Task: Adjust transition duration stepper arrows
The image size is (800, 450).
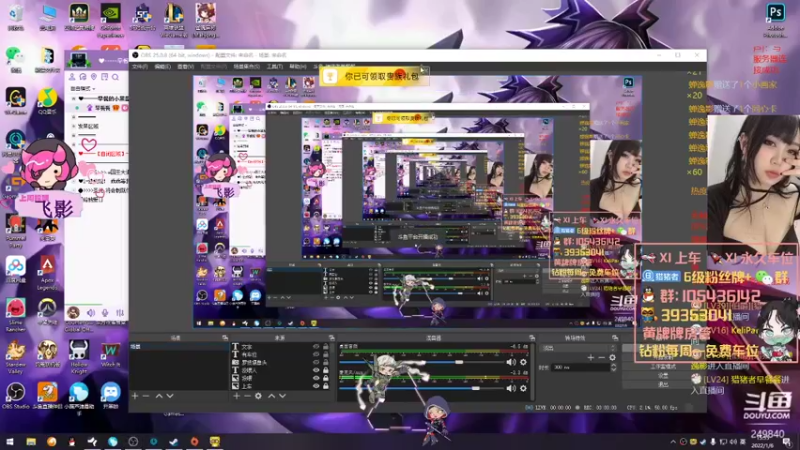Action: 613,367
